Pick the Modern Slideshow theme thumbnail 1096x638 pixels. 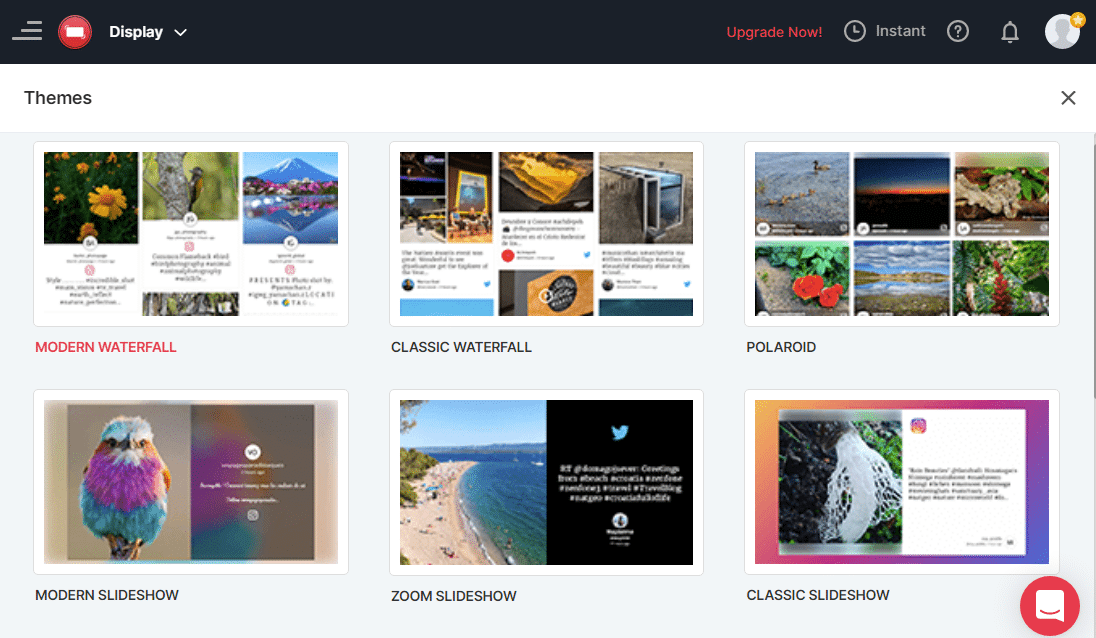click(191, 482)
